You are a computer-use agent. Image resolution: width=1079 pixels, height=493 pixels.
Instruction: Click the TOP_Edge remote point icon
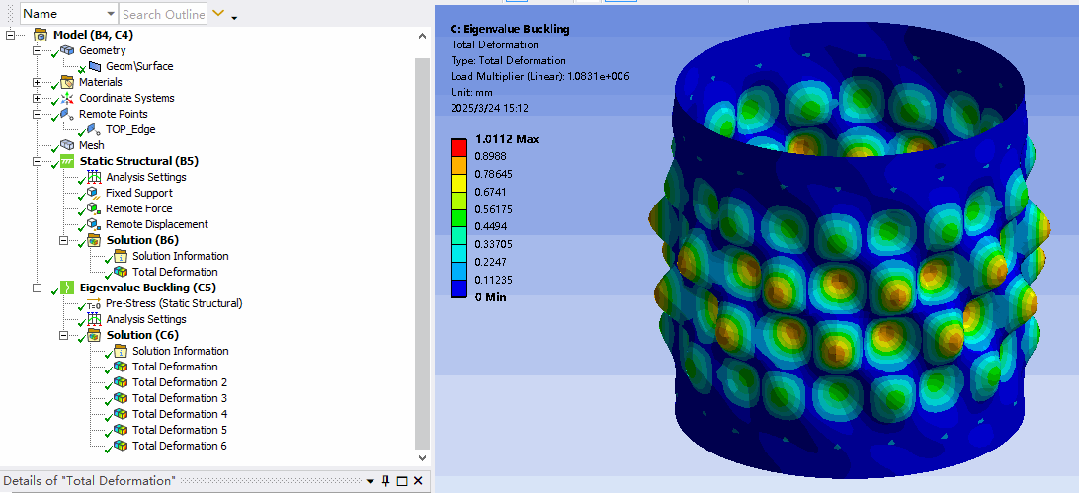(94, 129)
